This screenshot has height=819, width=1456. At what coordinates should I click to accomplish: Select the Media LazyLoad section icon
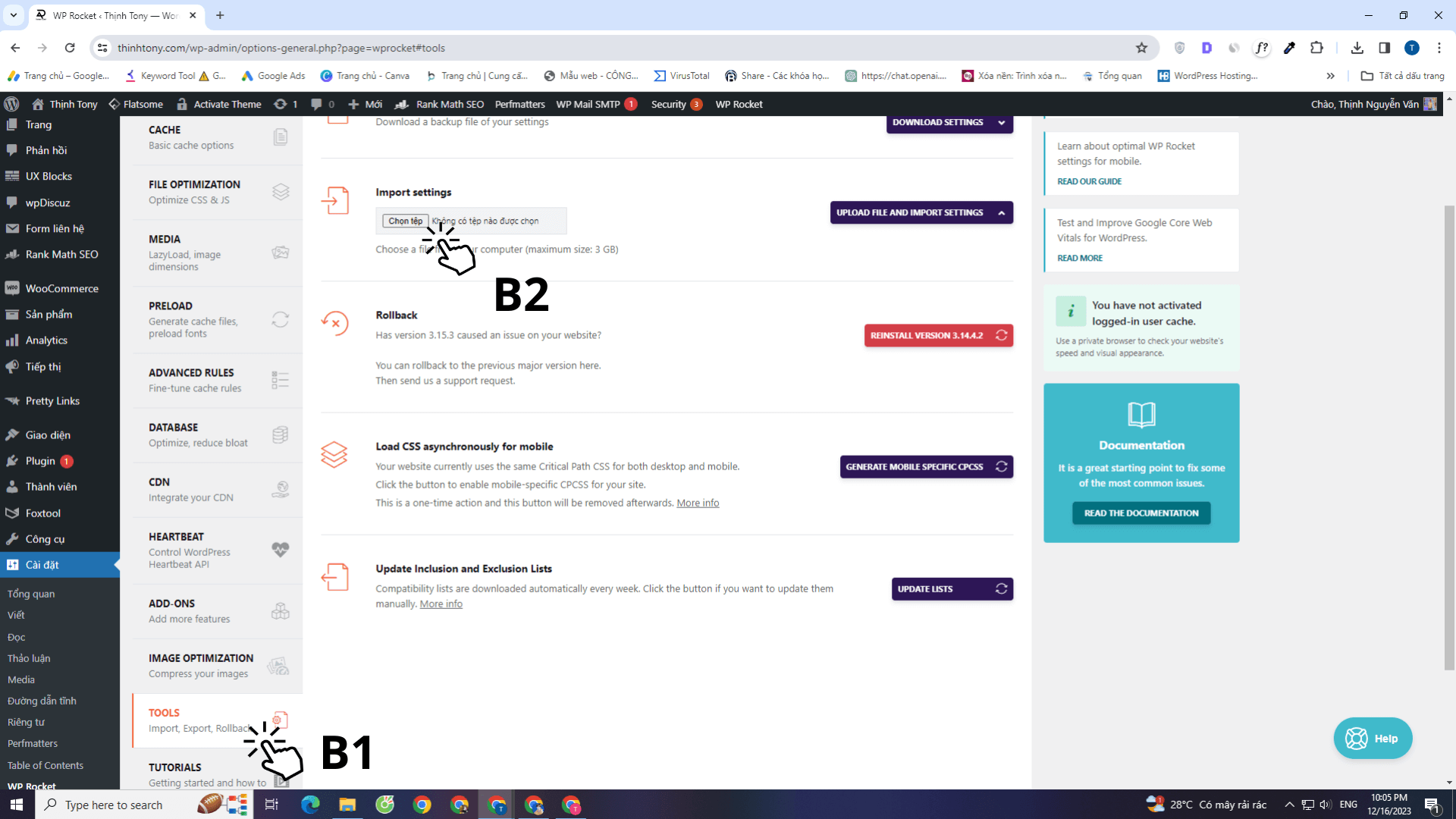pos(281,251)
